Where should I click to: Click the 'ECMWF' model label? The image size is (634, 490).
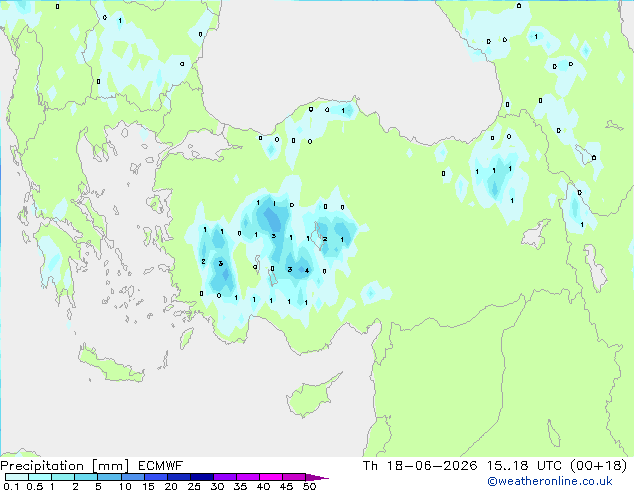161,466
